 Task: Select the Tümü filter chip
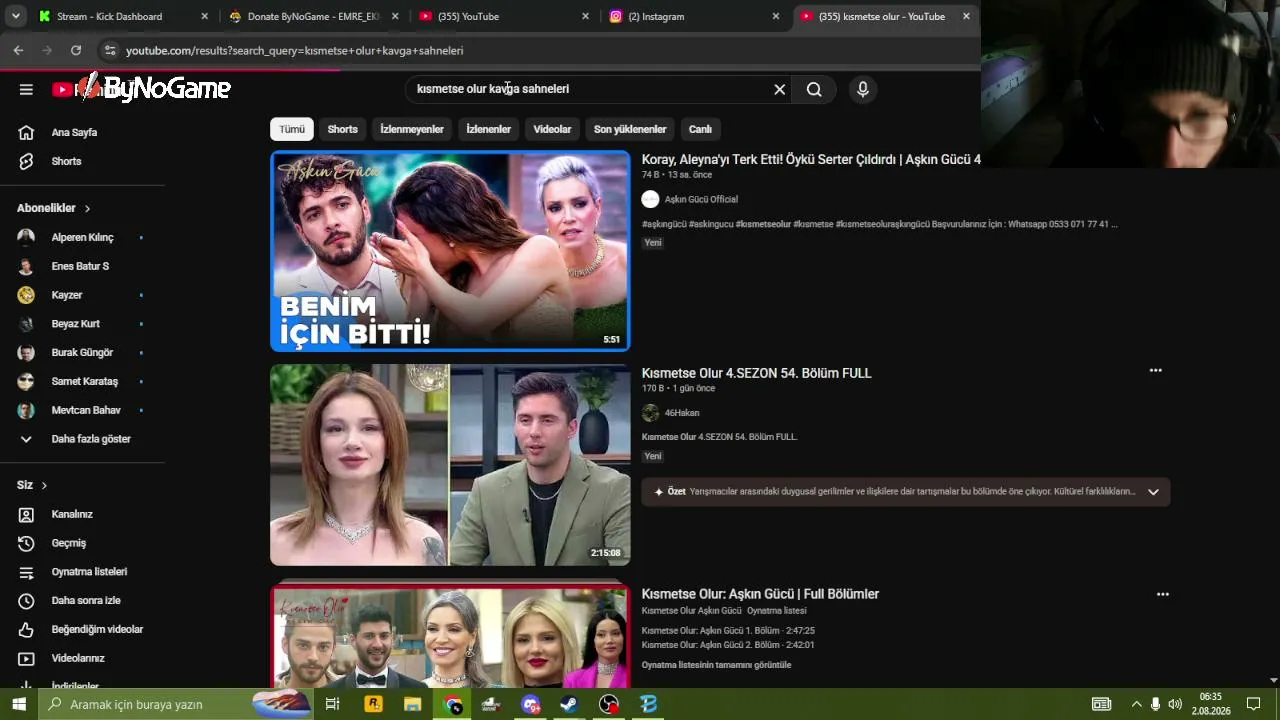[x=292, y=129]
